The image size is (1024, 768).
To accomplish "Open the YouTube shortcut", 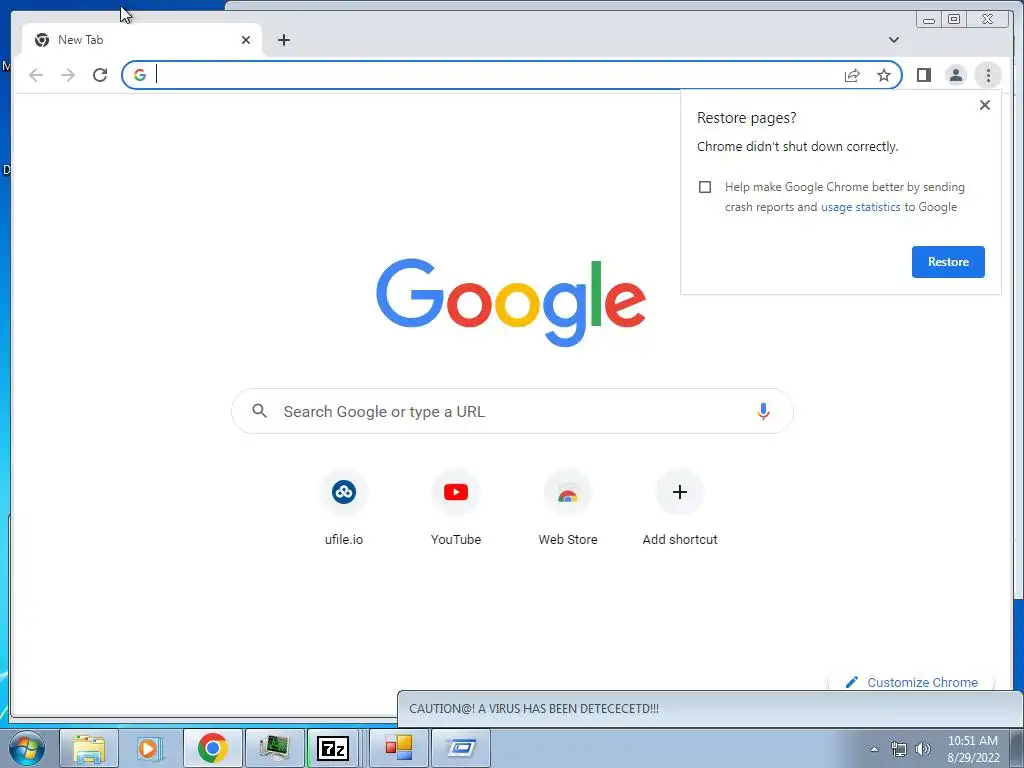I will (456, 507).
